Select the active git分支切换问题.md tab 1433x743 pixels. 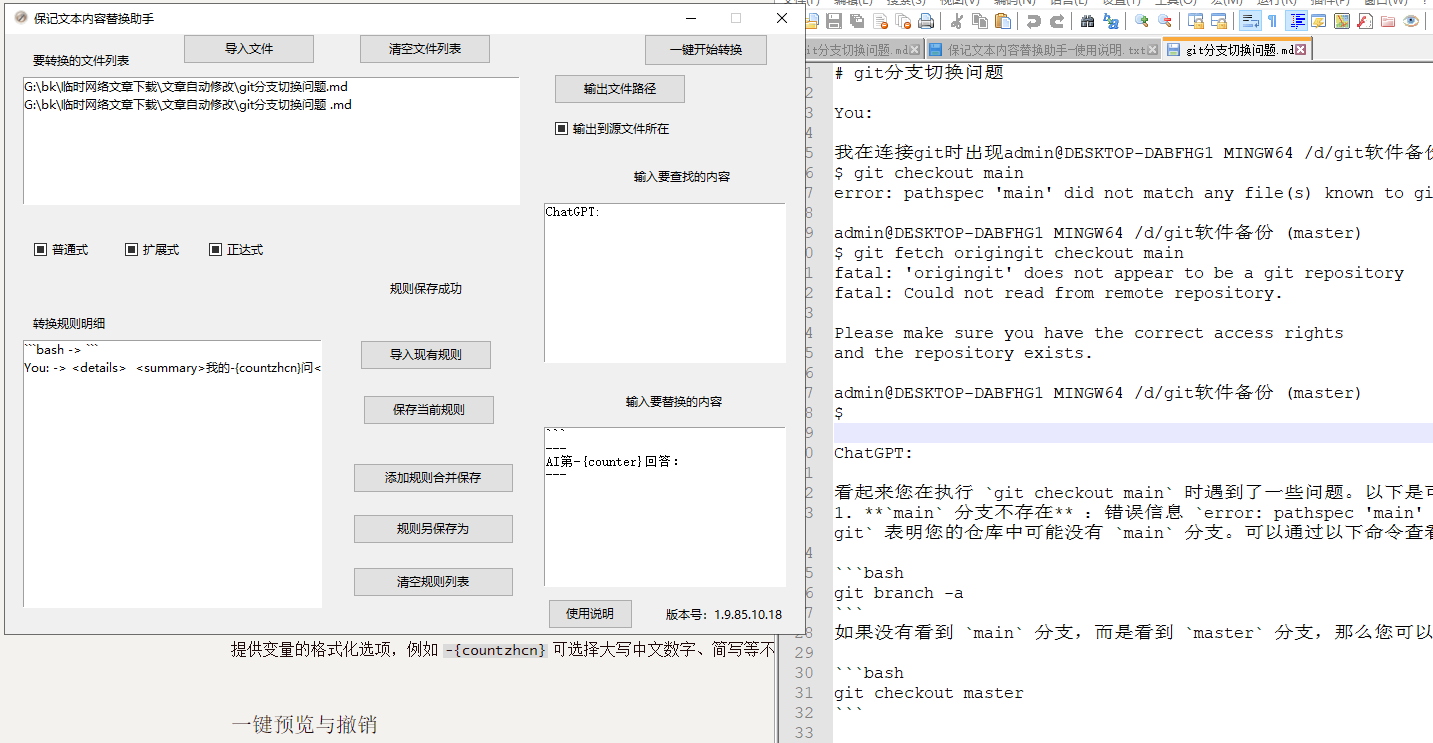[x=1236, y=49]
